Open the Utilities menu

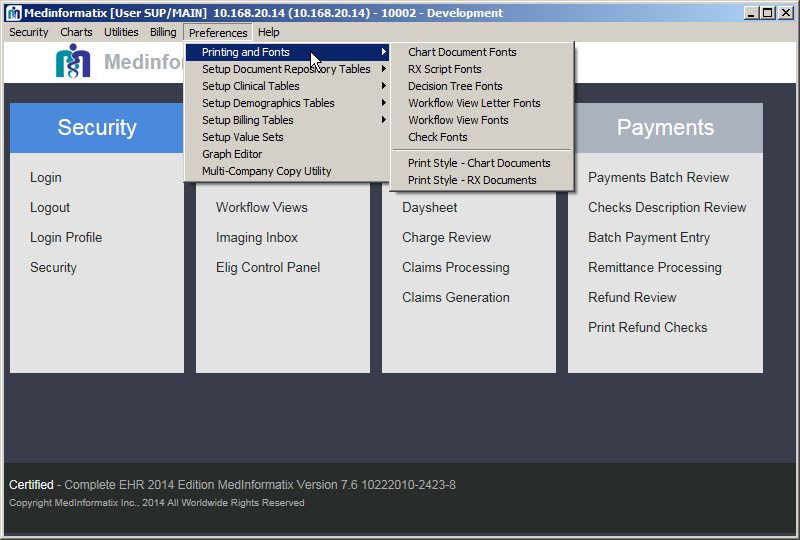click(121, 32)
